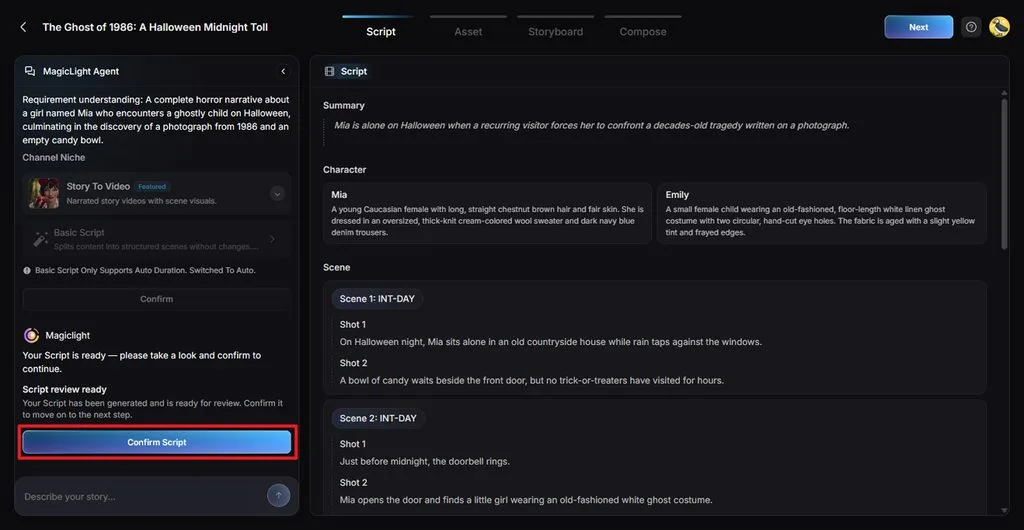1024x530 pixels.
Task: Click the Story To Video thumbnail
Action: pos(44,193)
